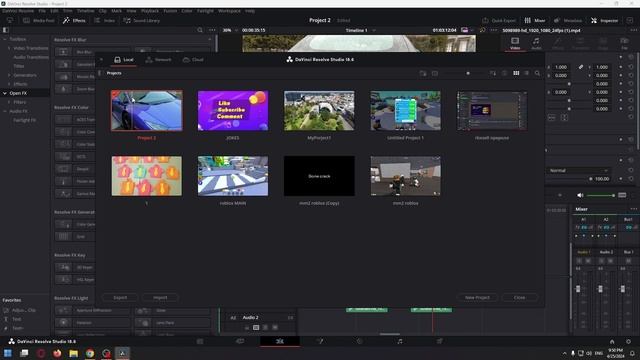Open the Fusion menu
The width and height of the screenshot is (640, 360).
170,11
